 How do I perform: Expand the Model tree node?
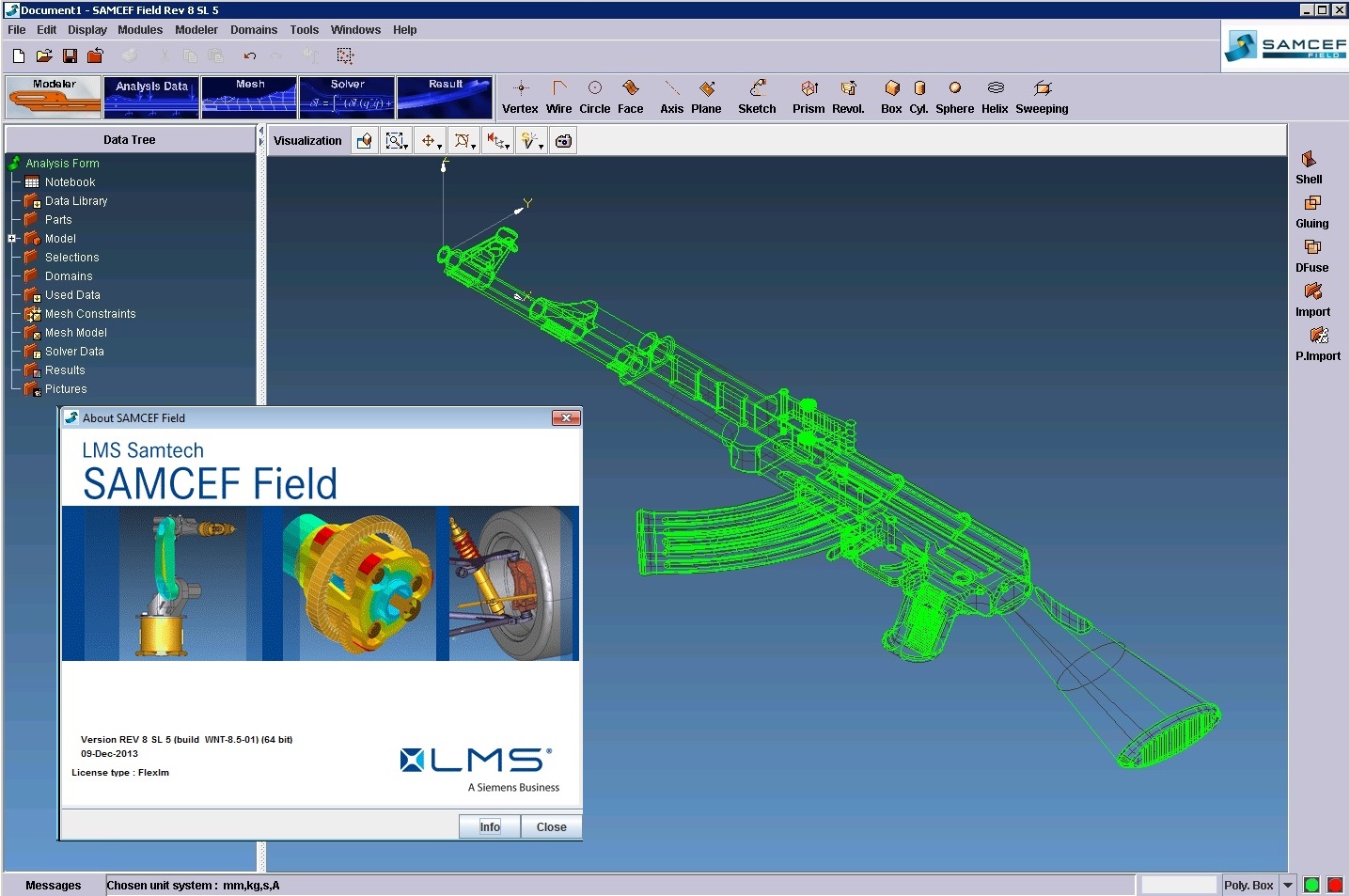[x=12, y=239]
